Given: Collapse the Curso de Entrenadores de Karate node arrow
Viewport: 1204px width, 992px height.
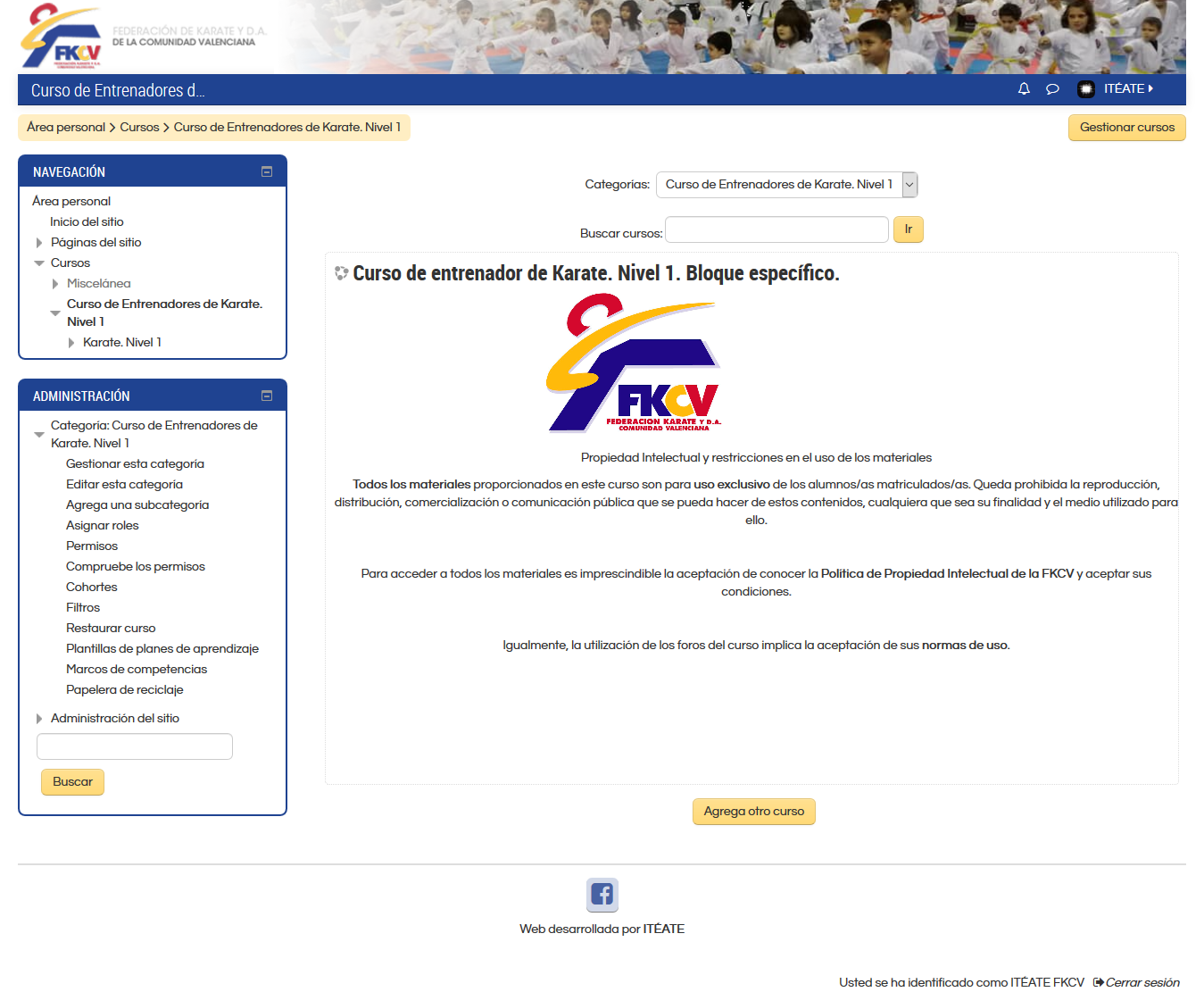Looking at the screenshot, I should pos(55,313).
